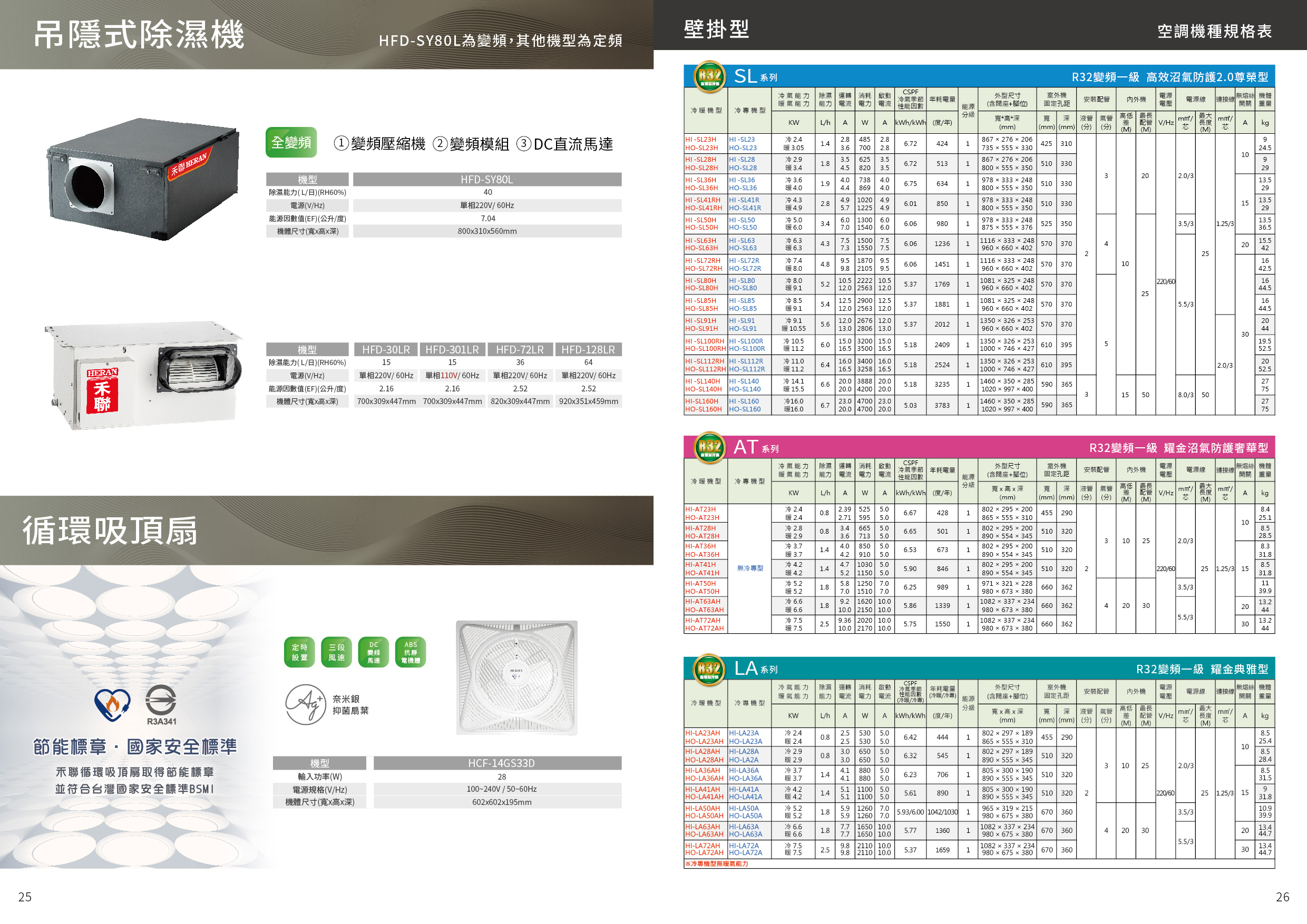Click the 吊隱式除濕機 section heading
This screenshot has width=1307, height=924.
tap(139, 34)
